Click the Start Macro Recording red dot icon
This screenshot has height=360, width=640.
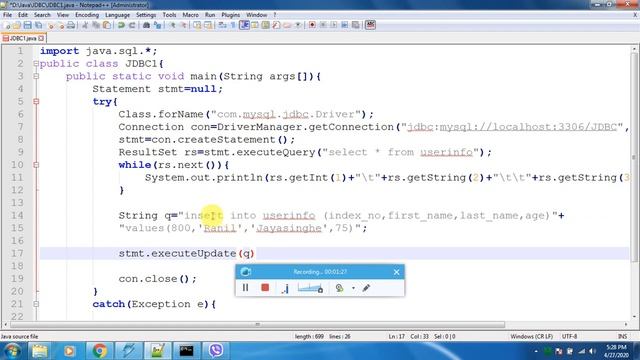(312, 25)
